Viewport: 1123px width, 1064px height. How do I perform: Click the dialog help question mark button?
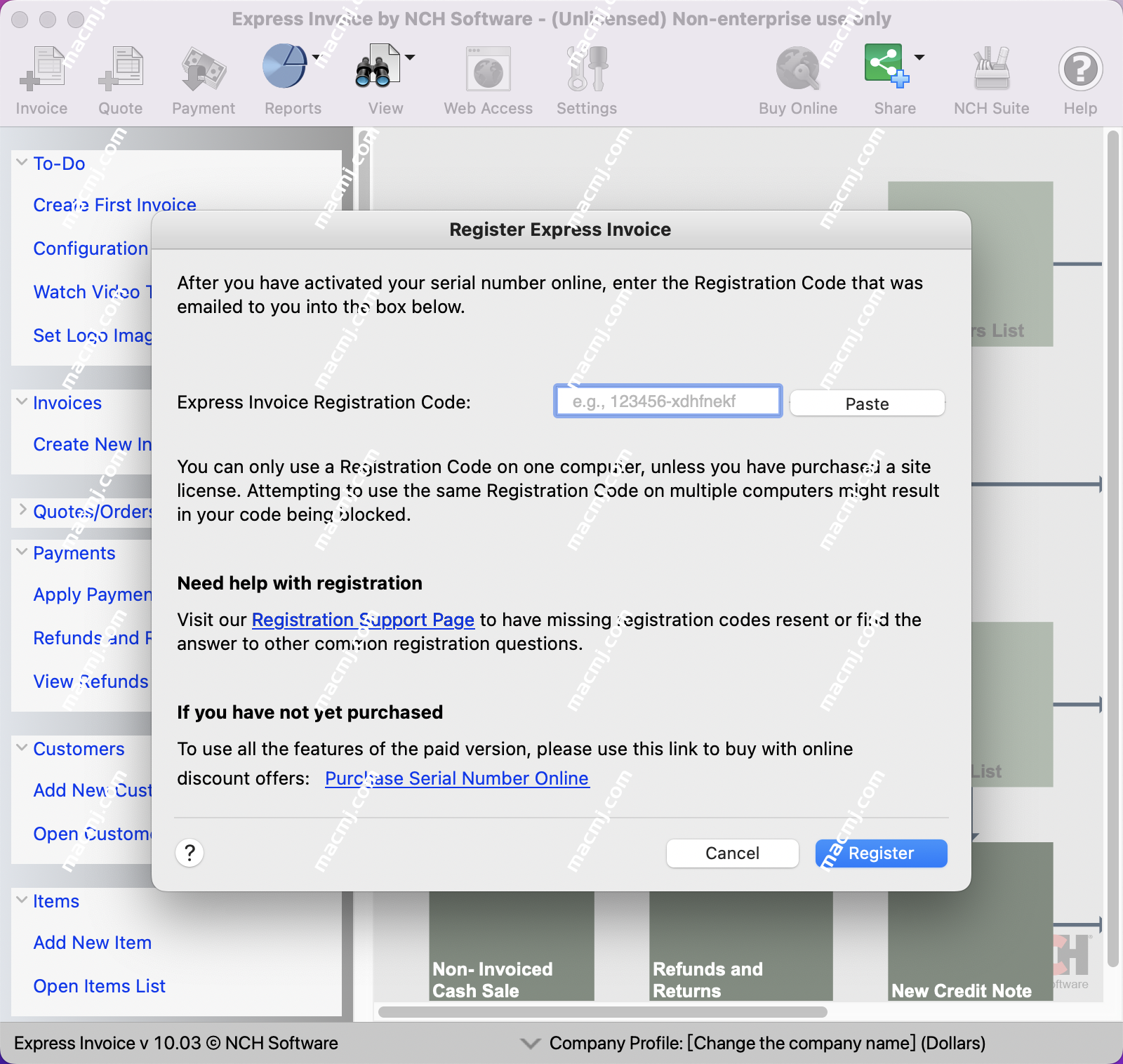190,853
